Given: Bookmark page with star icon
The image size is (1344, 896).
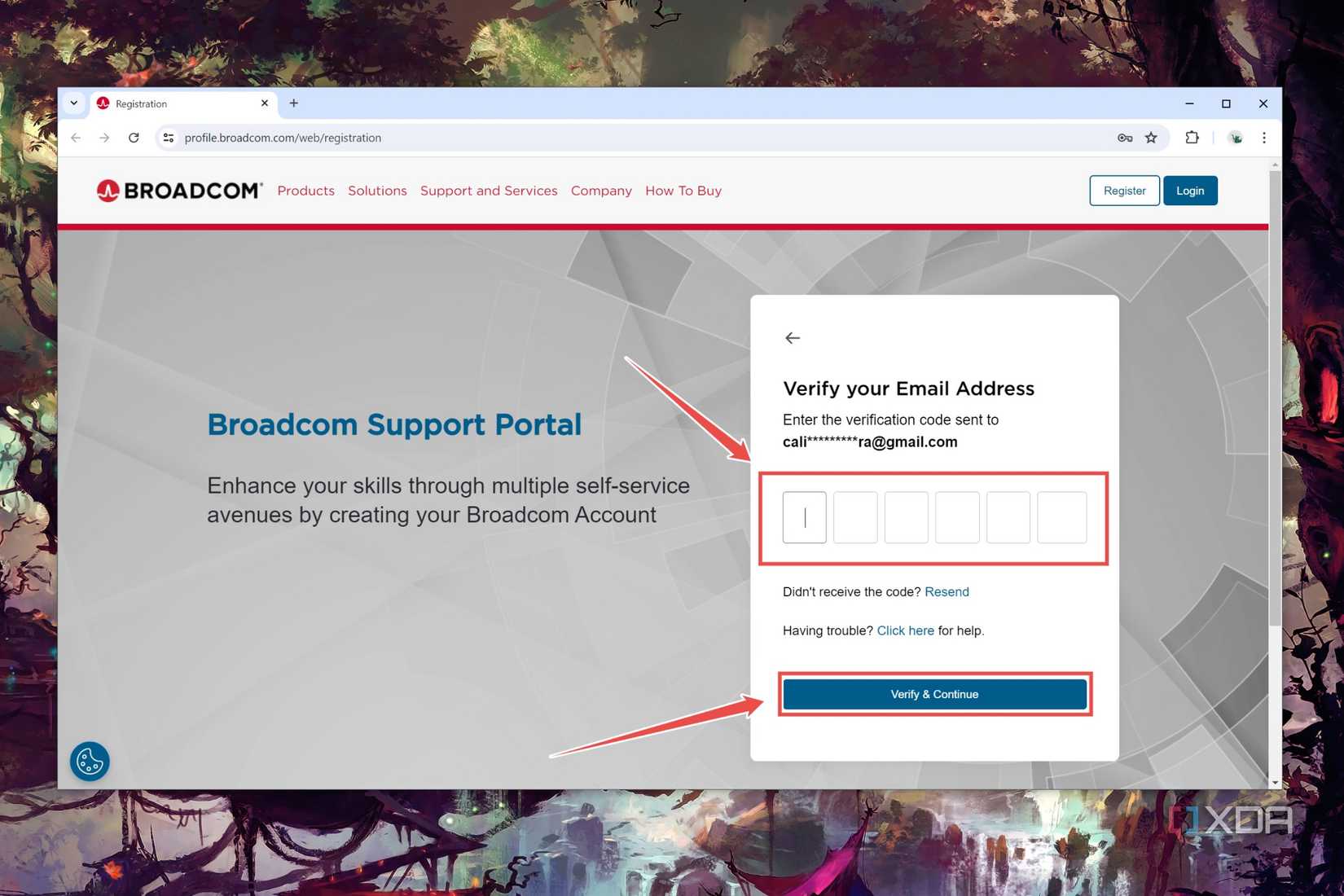Looking at the screenshot, I should (1151, 138).
